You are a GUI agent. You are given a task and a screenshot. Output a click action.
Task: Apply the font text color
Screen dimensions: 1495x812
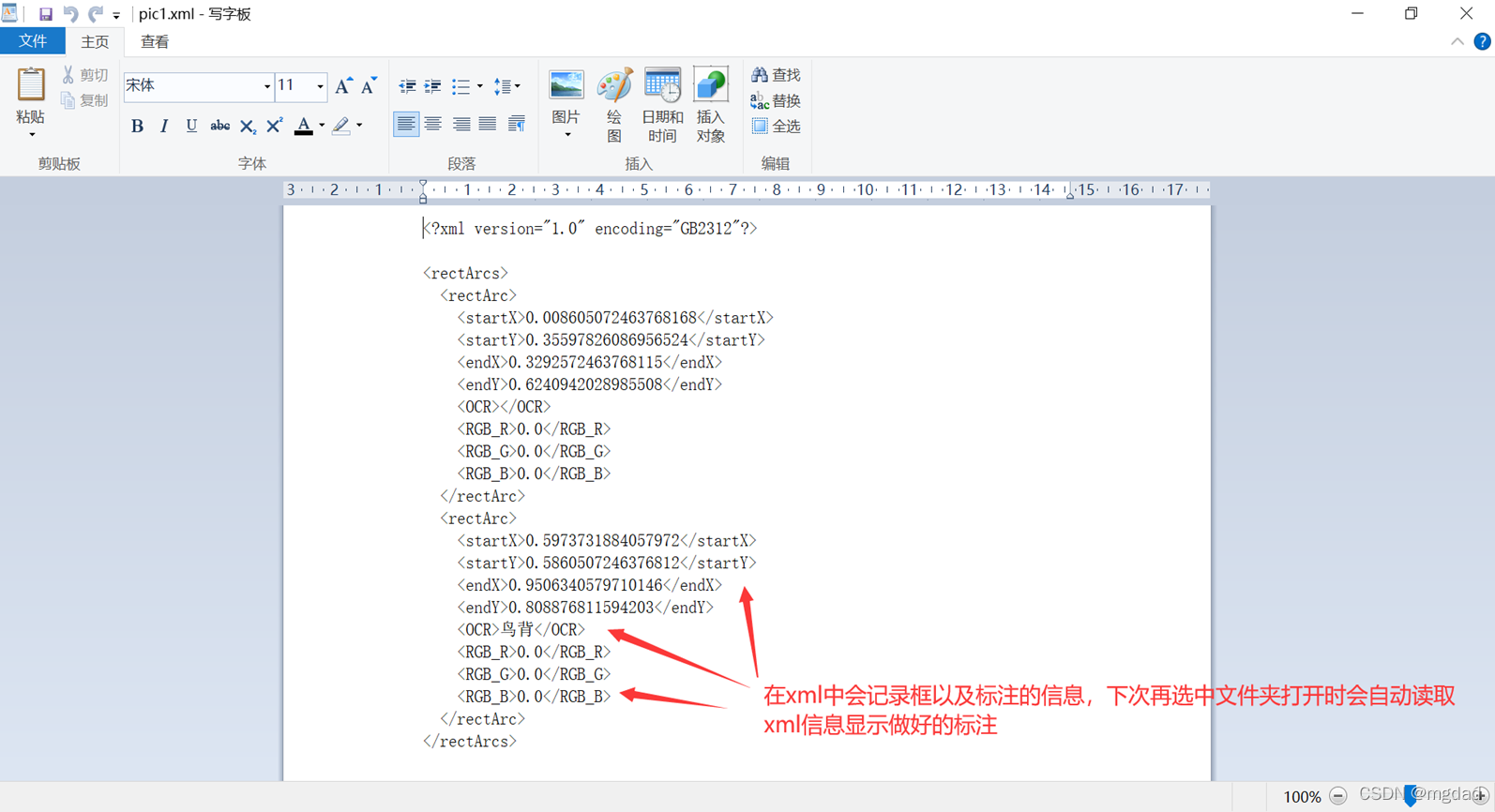[x=303, y=126]
